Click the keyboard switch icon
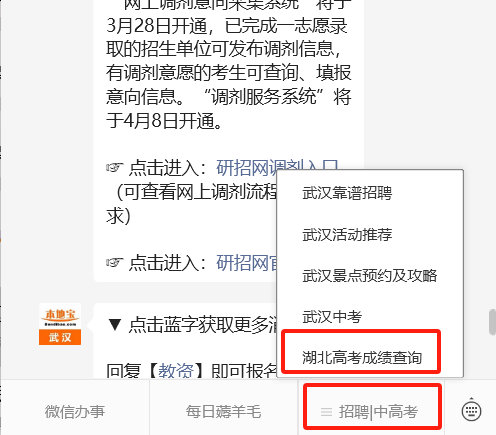The width and height of the screenshot is (496, 435). coord(471,410)
